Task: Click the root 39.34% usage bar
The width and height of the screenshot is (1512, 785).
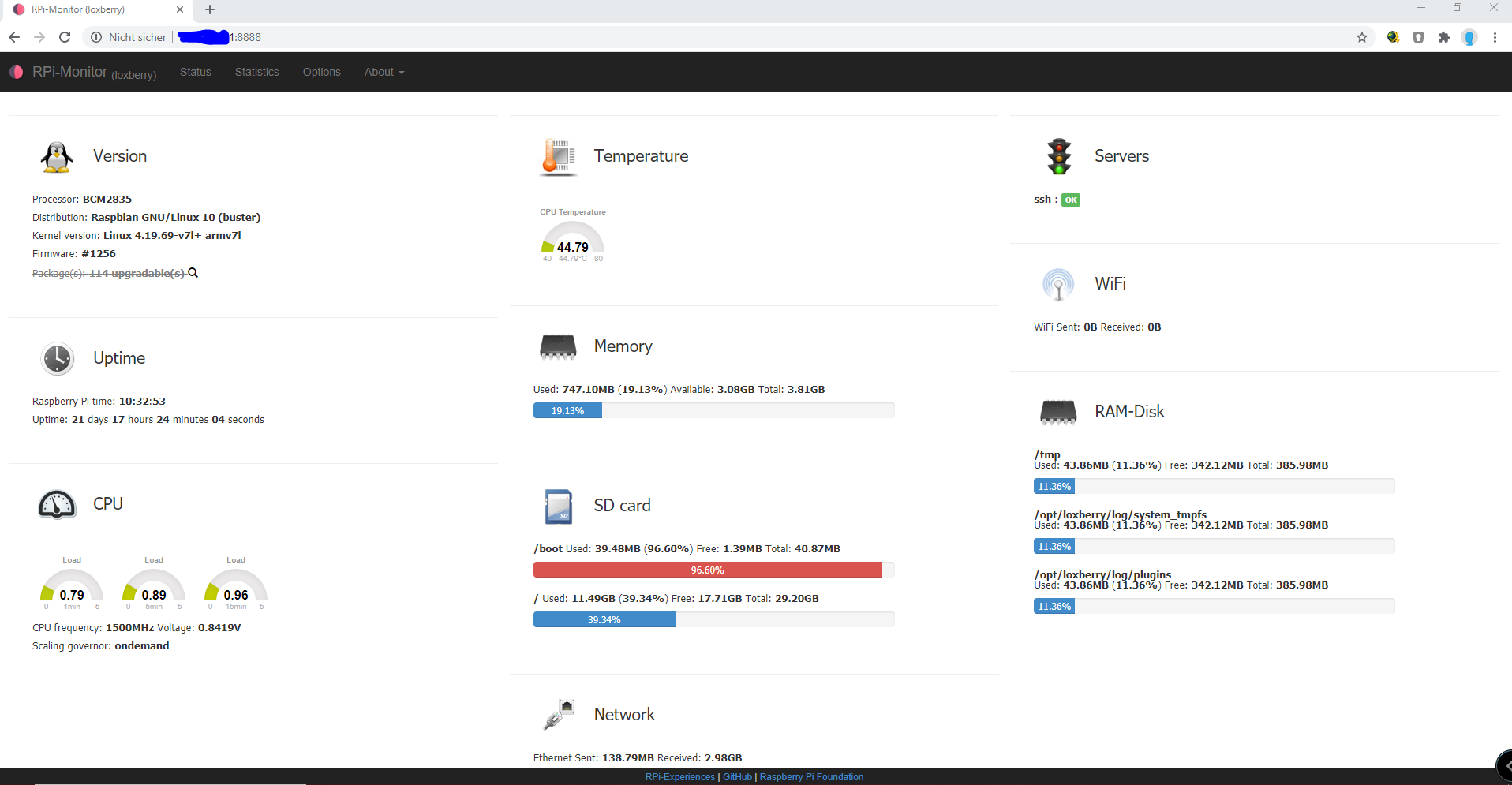Action: click(714, 619)
